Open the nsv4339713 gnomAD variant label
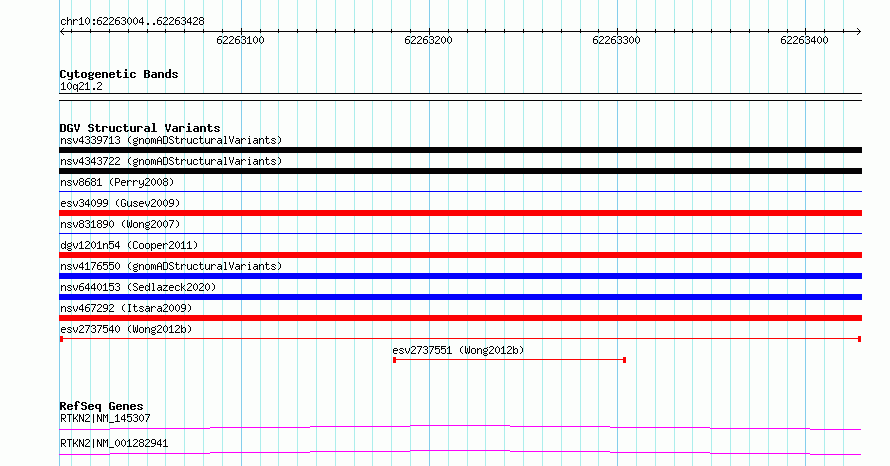The image size is (890, 466). click(x=171, y=140)
